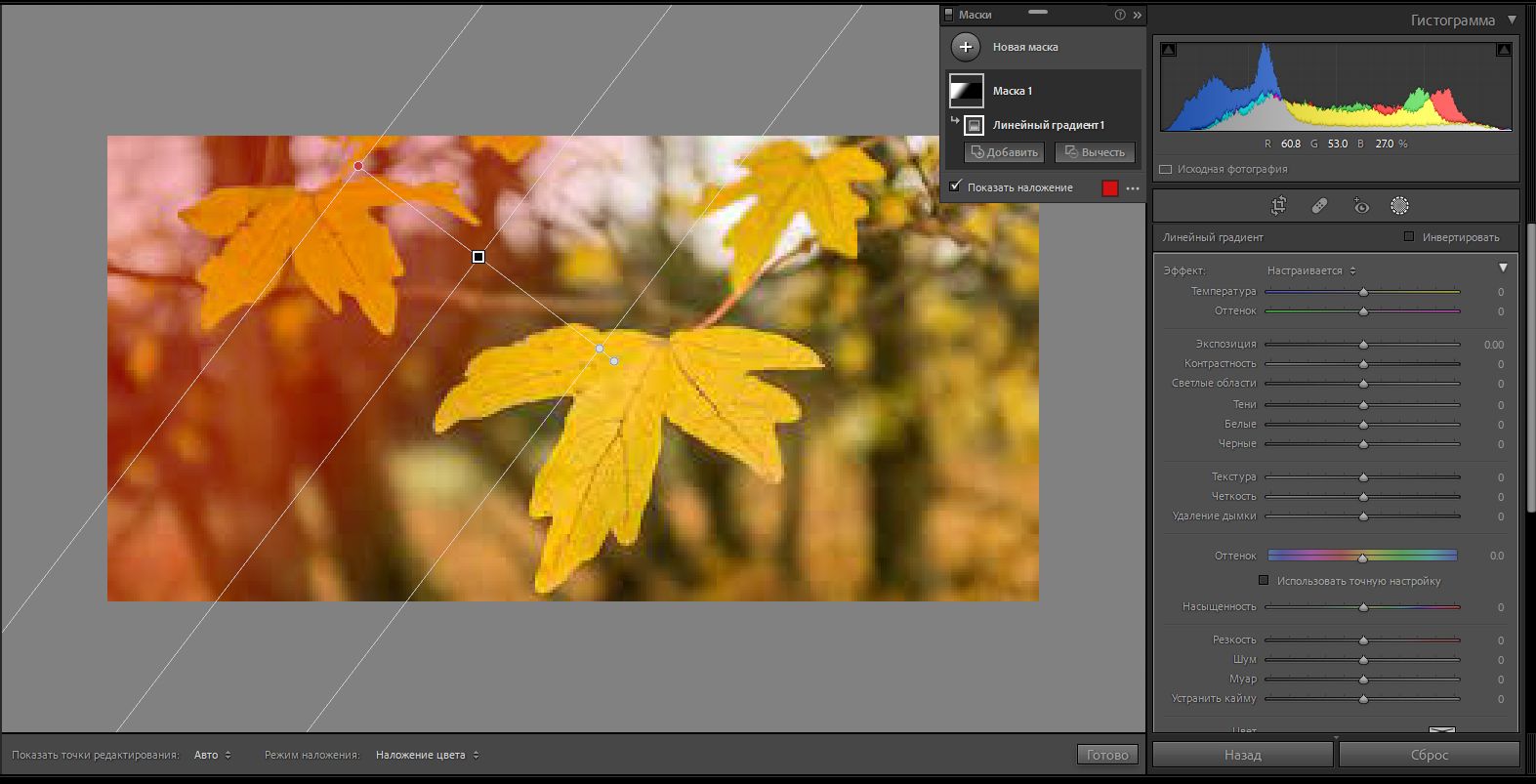Click the histogram graph area

point(1336,86)
